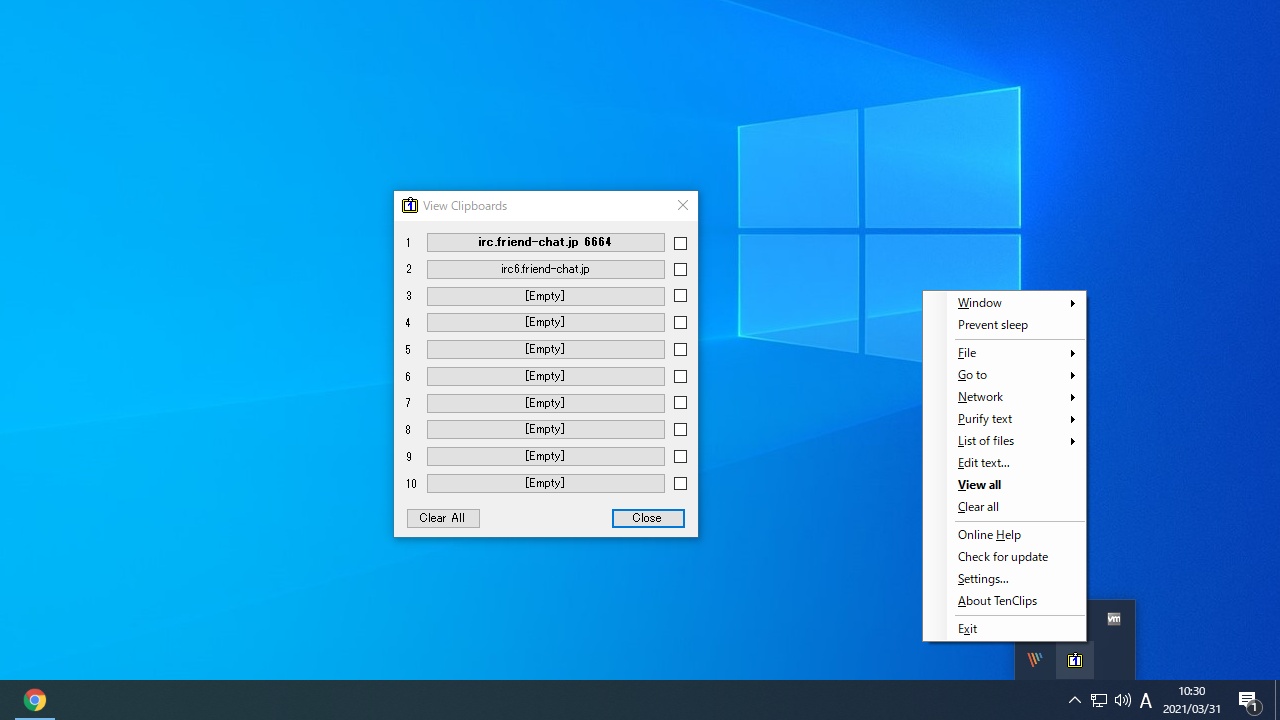This screenshot has width=1280, height=720.
Task: Click the striped tray icon beside TenClips
Action: [1035, 660]
